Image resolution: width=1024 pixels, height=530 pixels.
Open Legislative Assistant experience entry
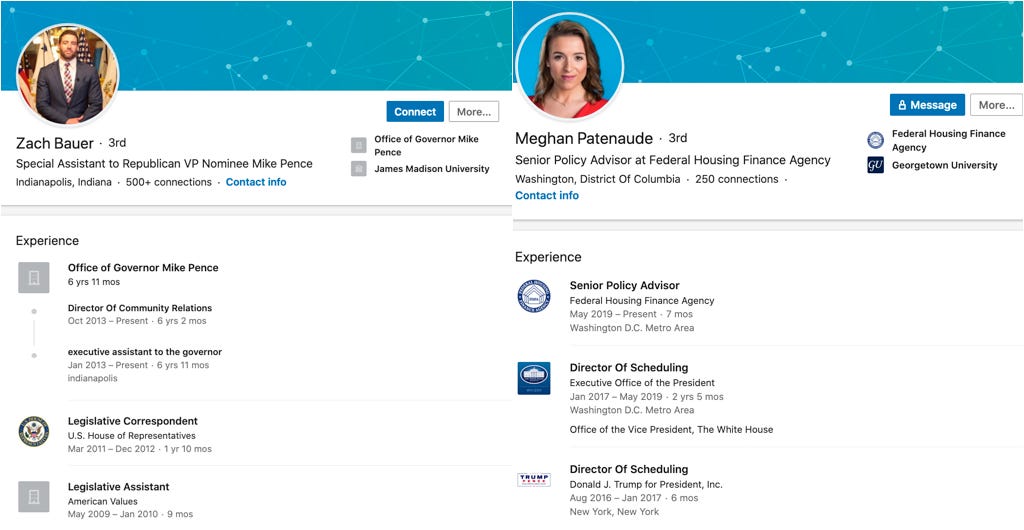pyautogui.click(x=118, y=486)
